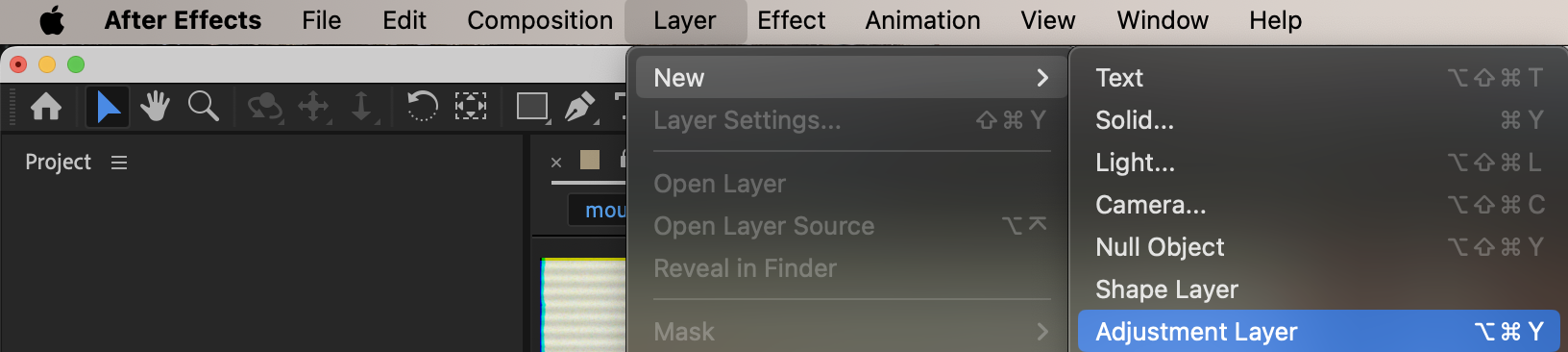Open the Project panel hamburger menu
The width and height of the screenshot is (1568, 352).
pyautogui.click(x=119, y=163)
